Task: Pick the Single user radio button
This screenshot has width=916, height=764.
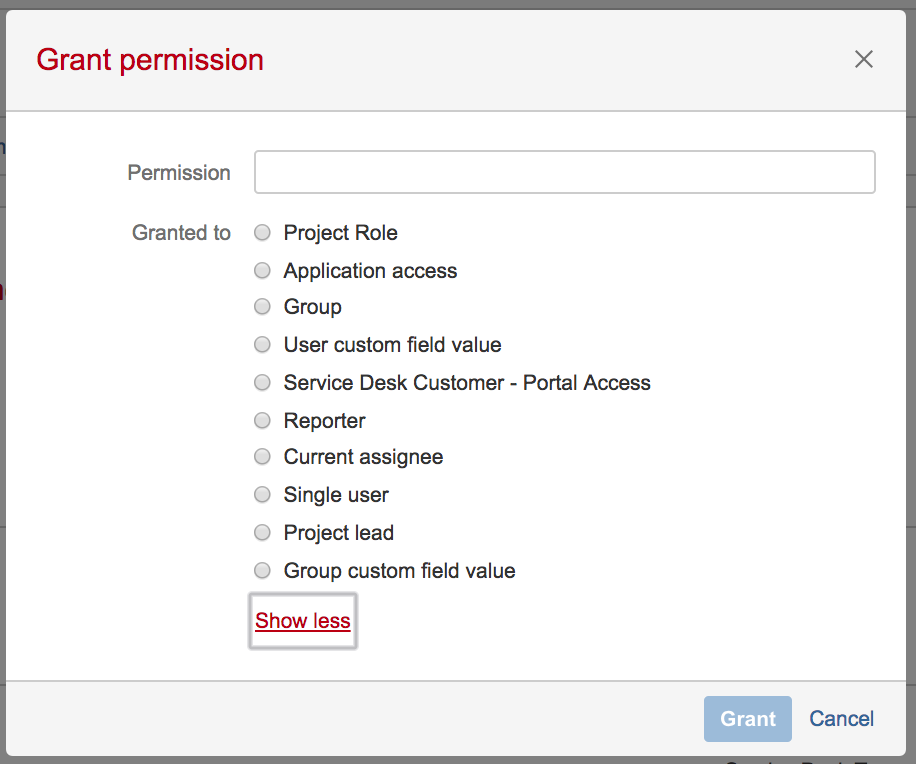Action: click(x=262, y=495)
